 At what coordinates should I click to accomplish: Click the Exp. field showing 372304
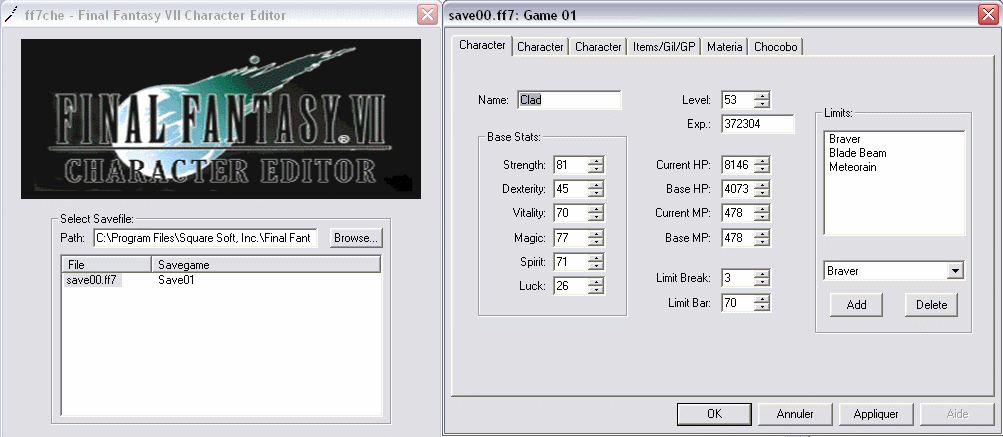point(757,124)
